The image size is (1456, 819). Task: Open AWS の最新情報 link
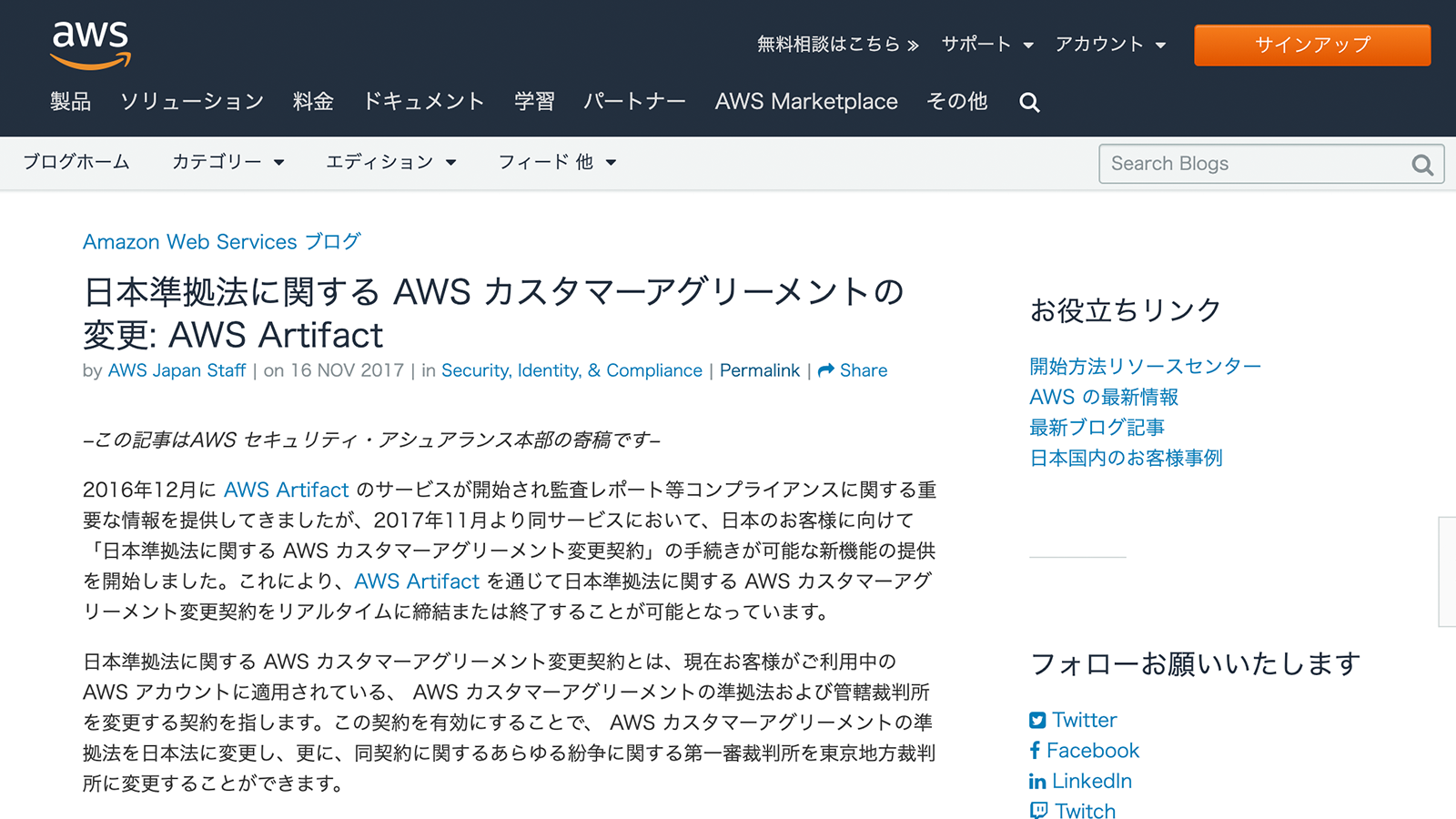(x=1104, y=397)
